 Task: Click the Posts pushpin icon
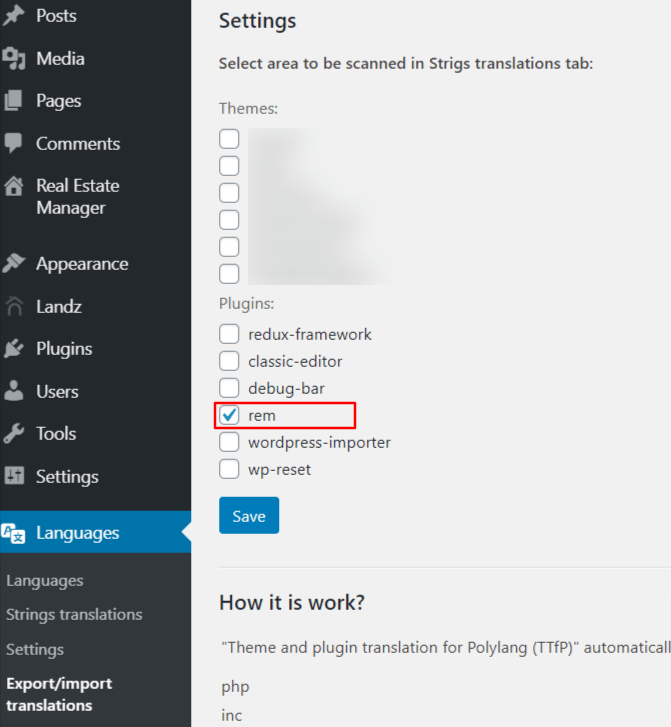(13, 15)
